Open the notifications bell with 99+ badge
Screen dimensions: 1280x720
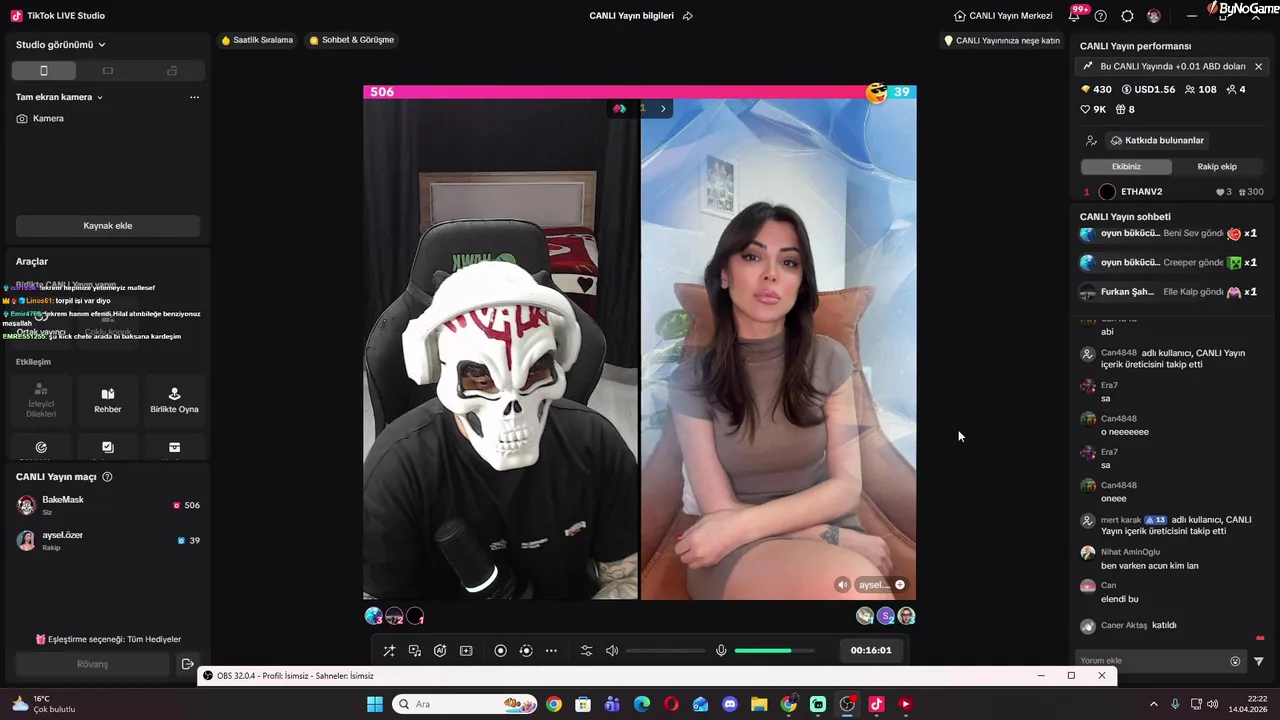click(x=1075, y=15)
